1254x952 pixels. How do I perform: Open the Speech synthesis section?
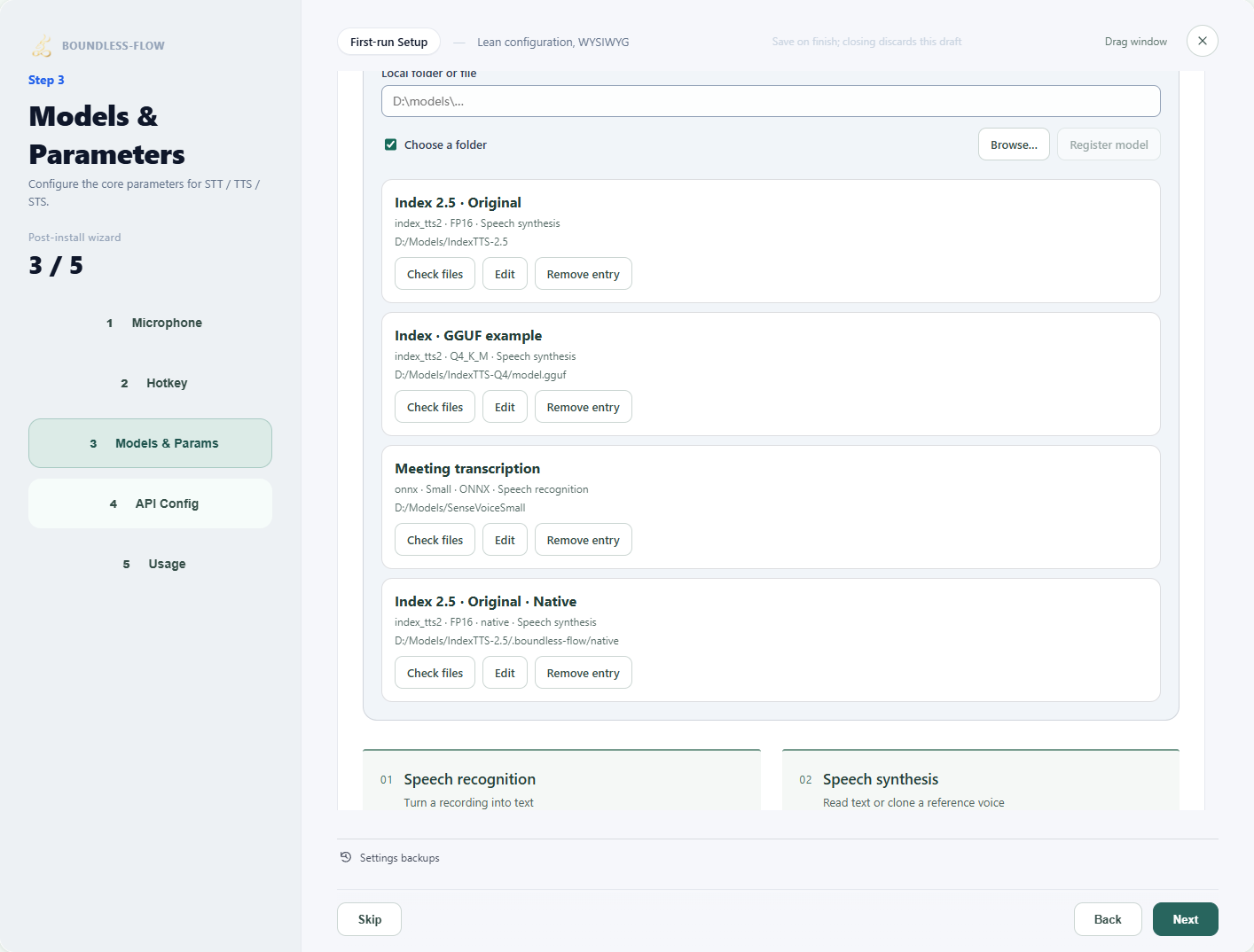(x=981, y=780)
